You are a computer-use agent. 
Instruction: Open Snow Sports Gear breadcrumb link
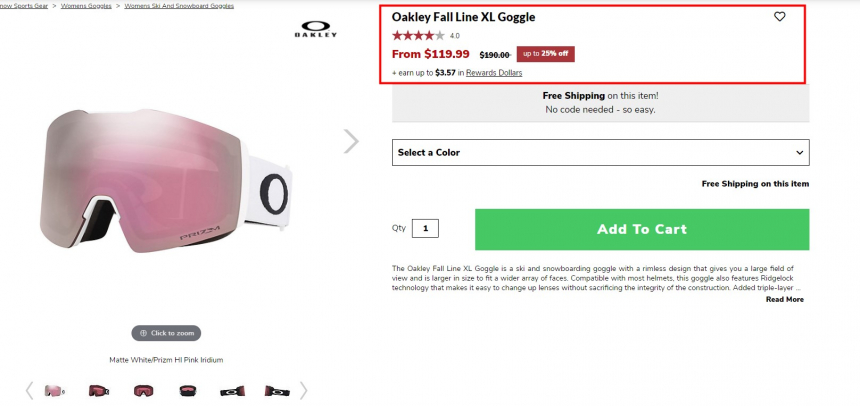pos(24,5)
